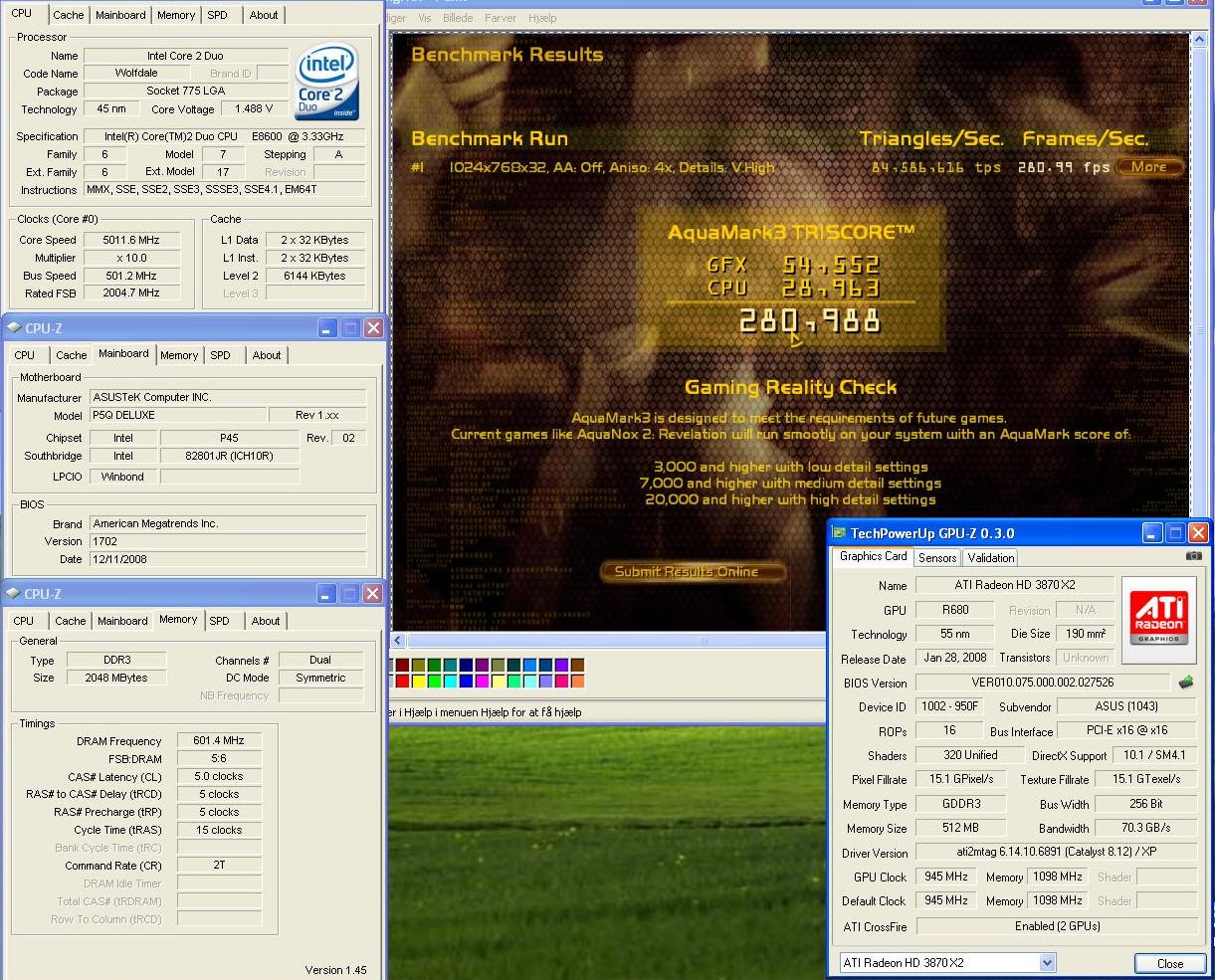This screenshot has width=1215, height=980.
Task: Click the More button in AquaMark results
Action: (x=1148, y=167)
